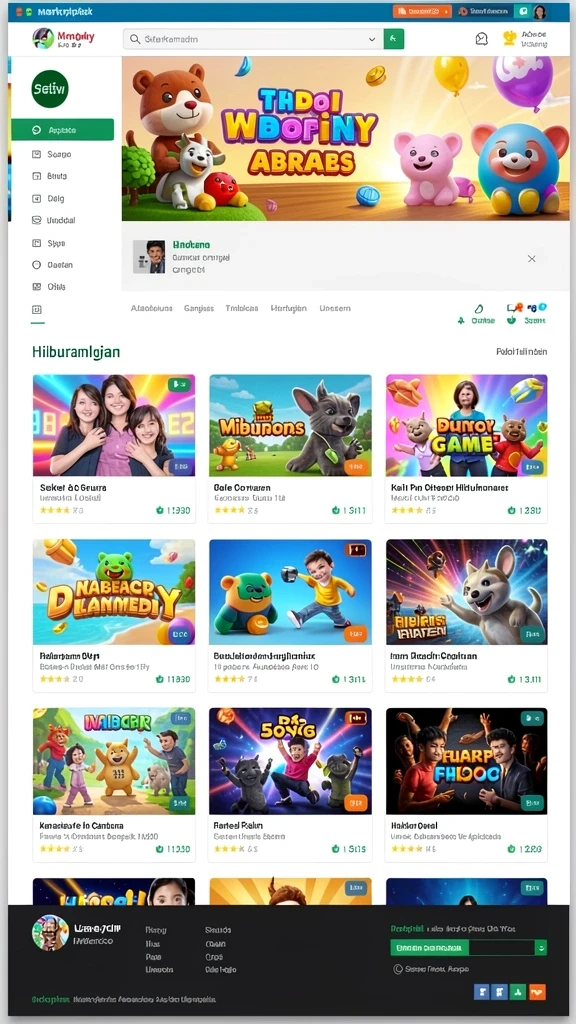Viewport: 576px width, 1024px height.
Task: Click the star rating under the three-women card
Action: [x=55, y=511]
